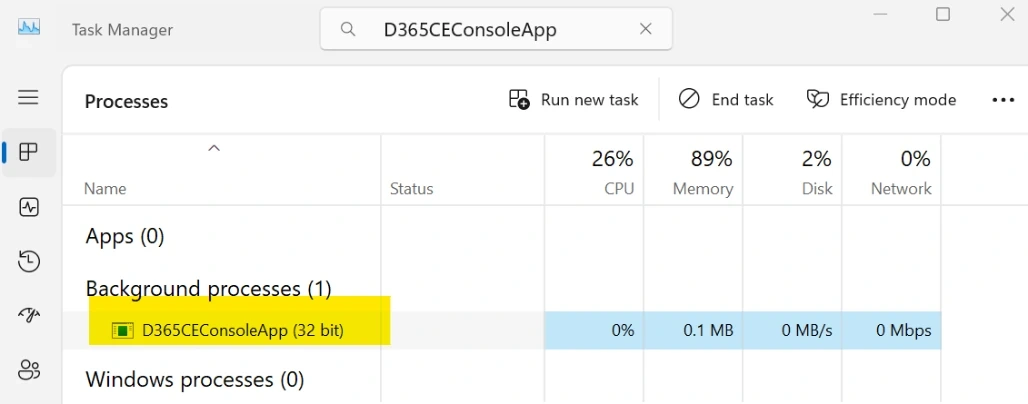Click Run new task button
This screenshot has height=404, width=1028.
[574, 100]
